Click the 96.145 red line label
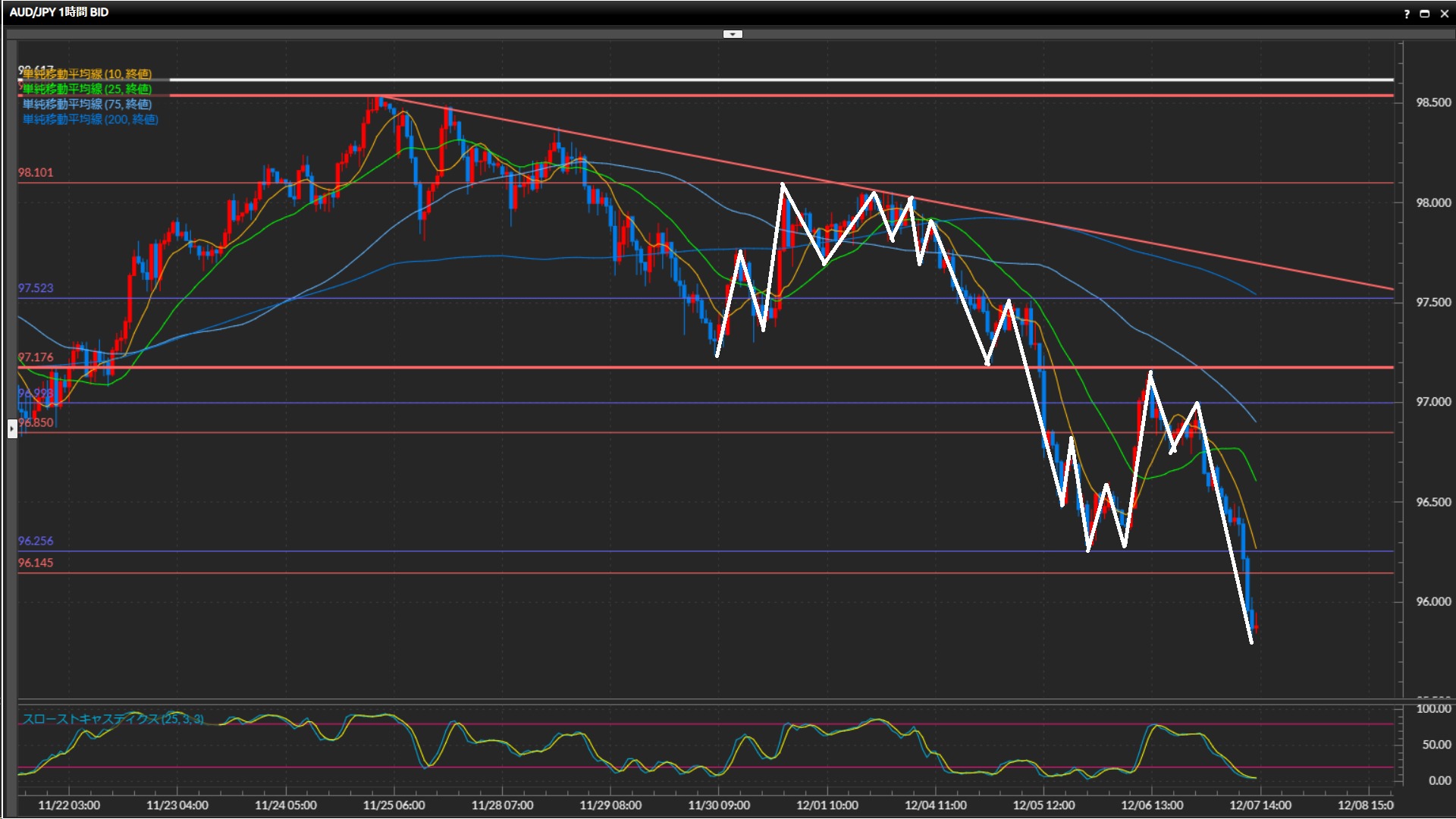 tap(36, 563)
